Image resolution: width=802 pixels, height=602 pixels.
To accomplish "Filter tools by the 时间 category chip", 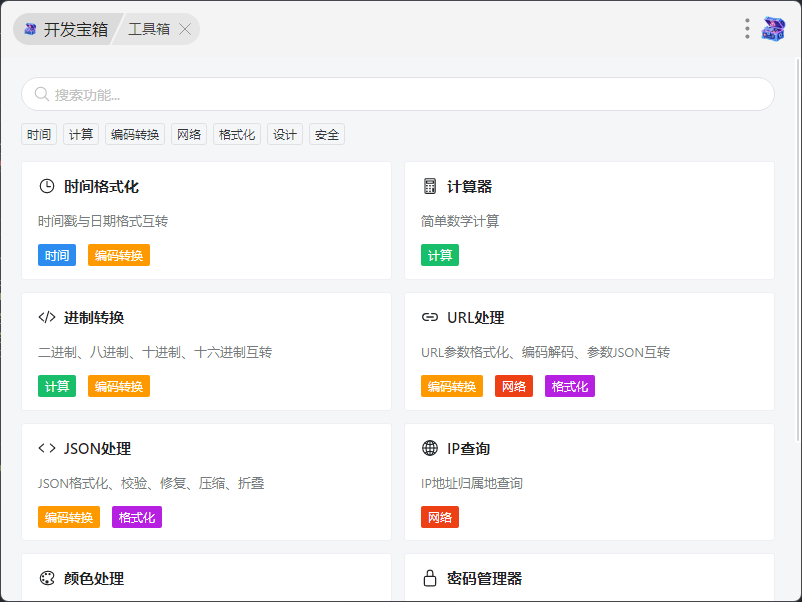I will click(x=39, y=135).
